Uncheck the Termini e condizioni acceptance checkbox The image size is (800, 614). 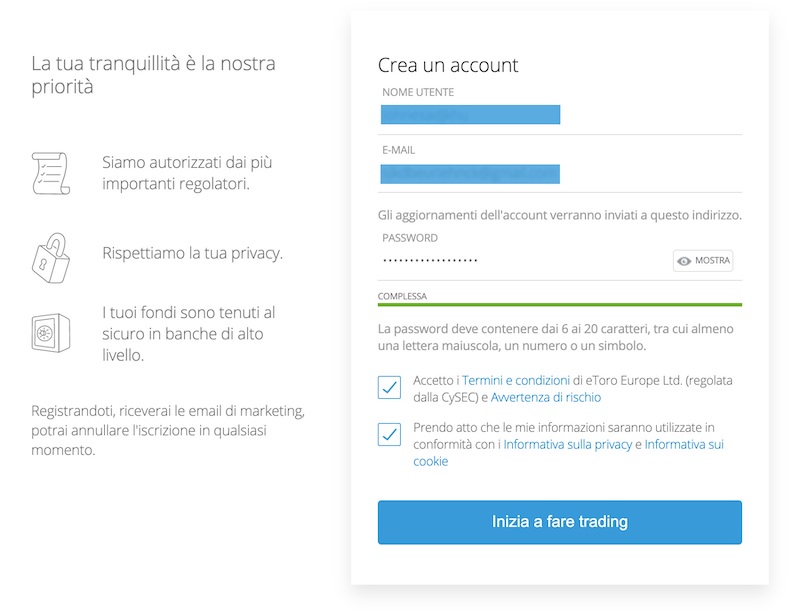point(389,387)
